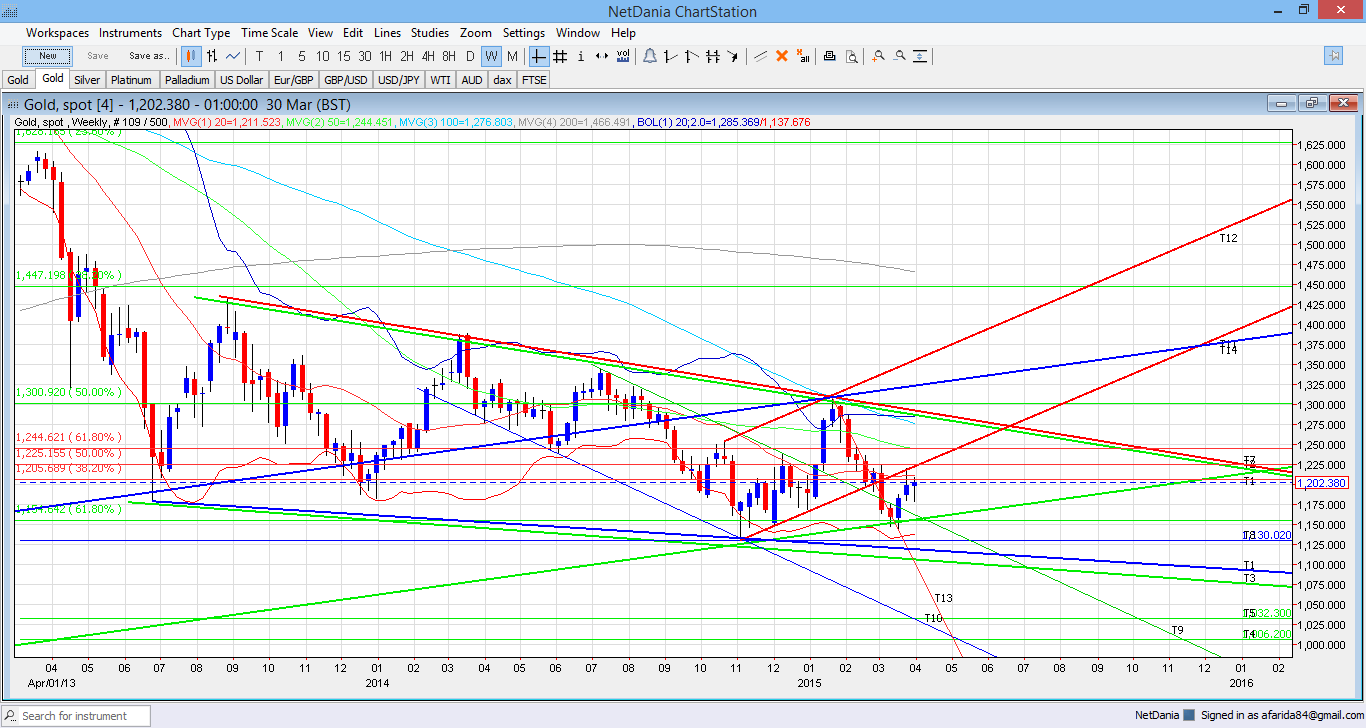Open the Chart Type menu

click(201, 33)
